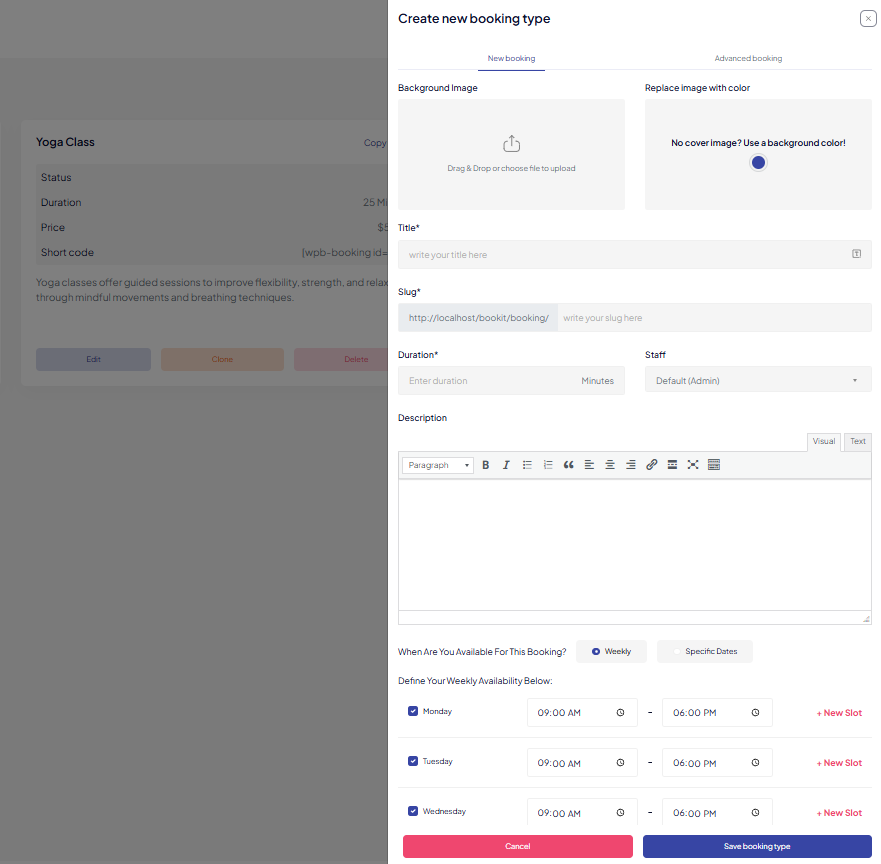Toggle the editor toolbar kitchen sink
The width and height of the screenshot is (881, 864).
(x=714, y=465)
